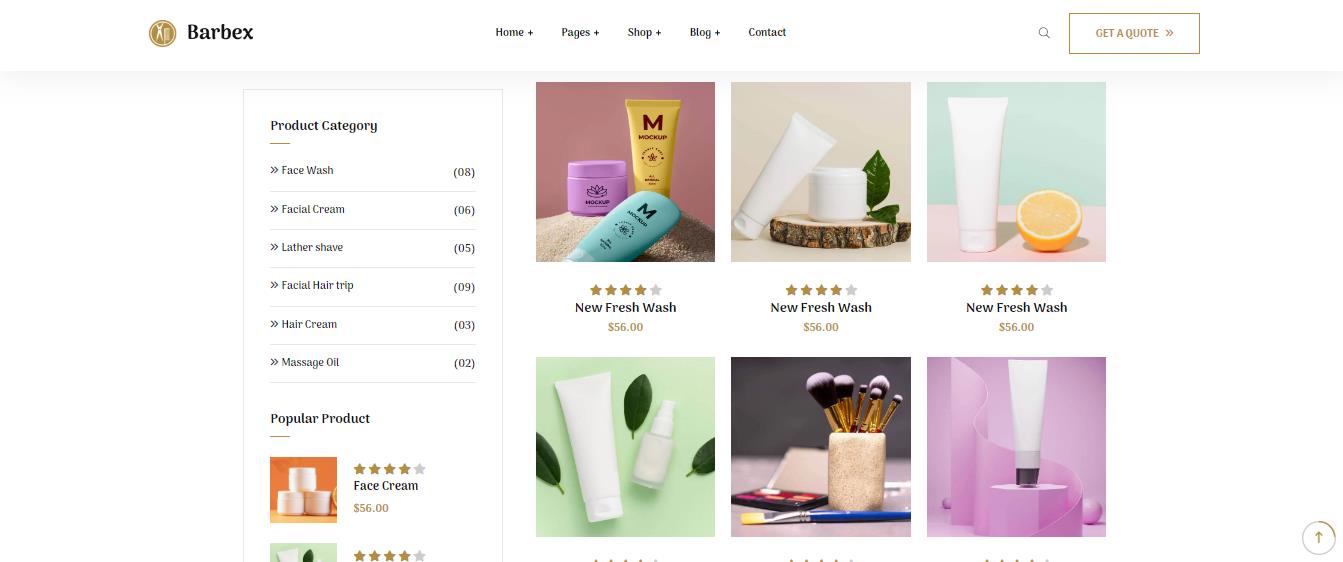Select the Facial Cream category
This screenshot has height=562, width=1343.
[x=373, y=210]
